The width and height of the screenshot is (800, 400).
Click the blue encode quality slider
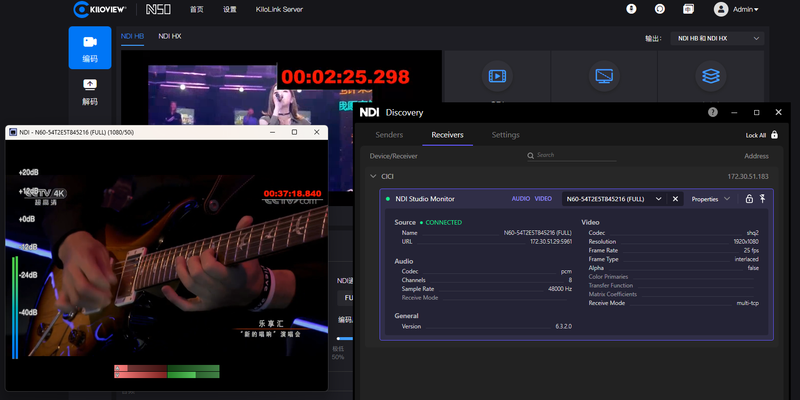[345, 338]
